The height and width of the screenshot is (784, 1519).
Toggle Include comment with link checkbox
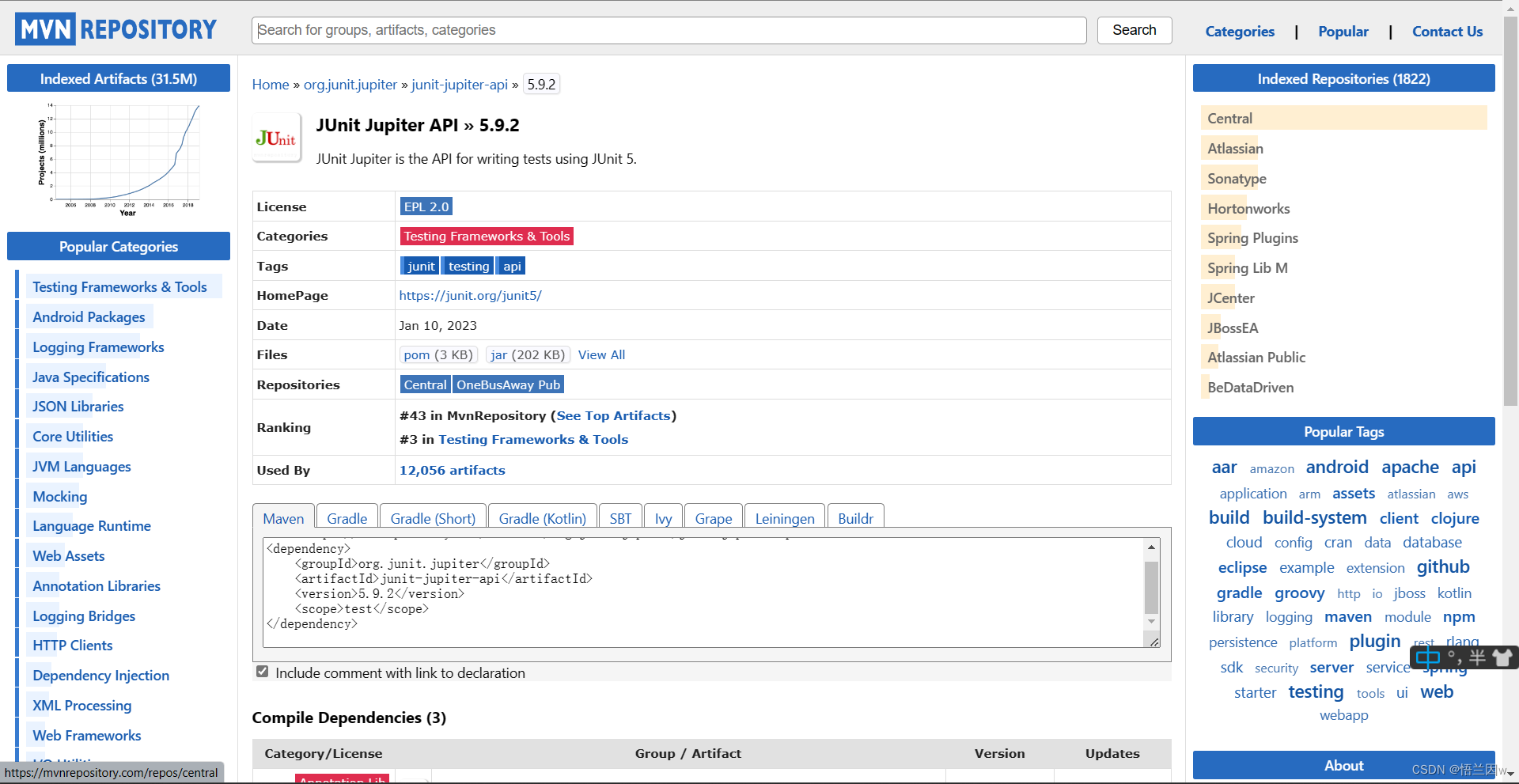click(262, 672)
